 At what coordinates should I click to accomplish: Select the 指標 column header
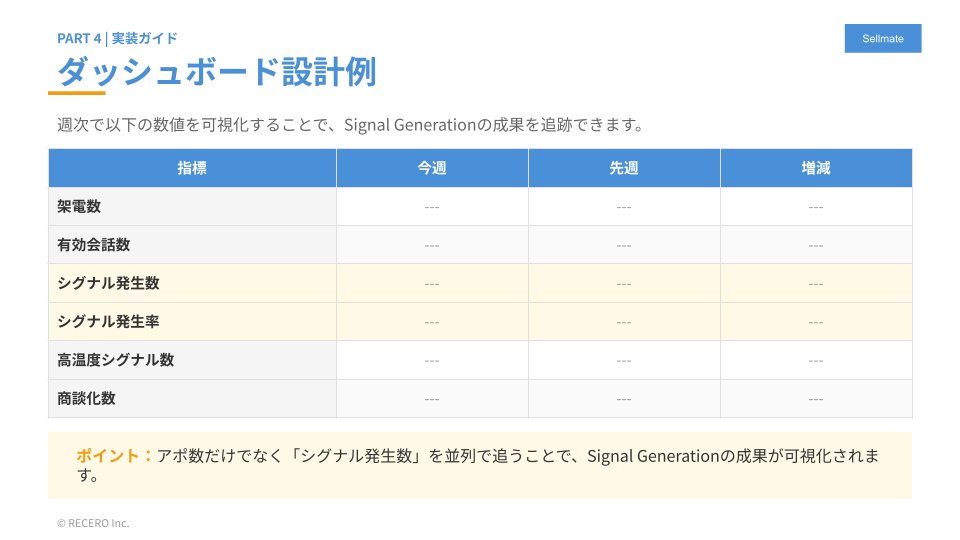(192, 168)
